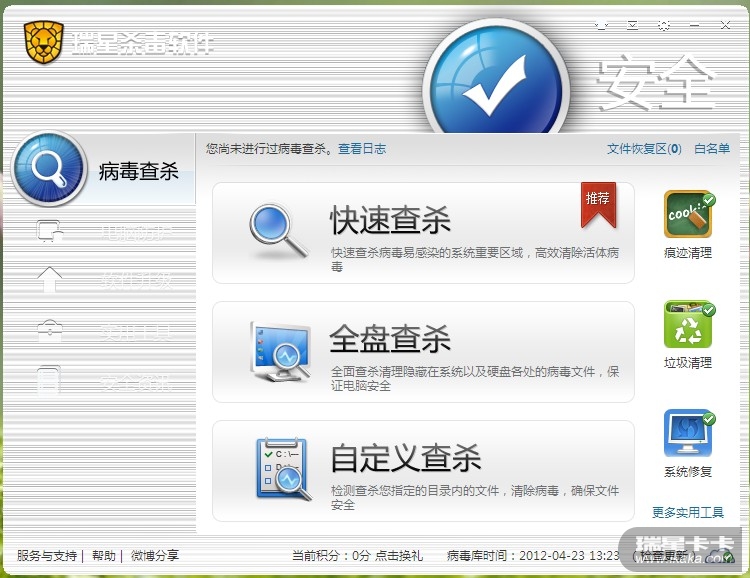Click the 垃圾清理 label
Image resolution: width=750 pixels, height=578 pixels.
tap(688, 363)
